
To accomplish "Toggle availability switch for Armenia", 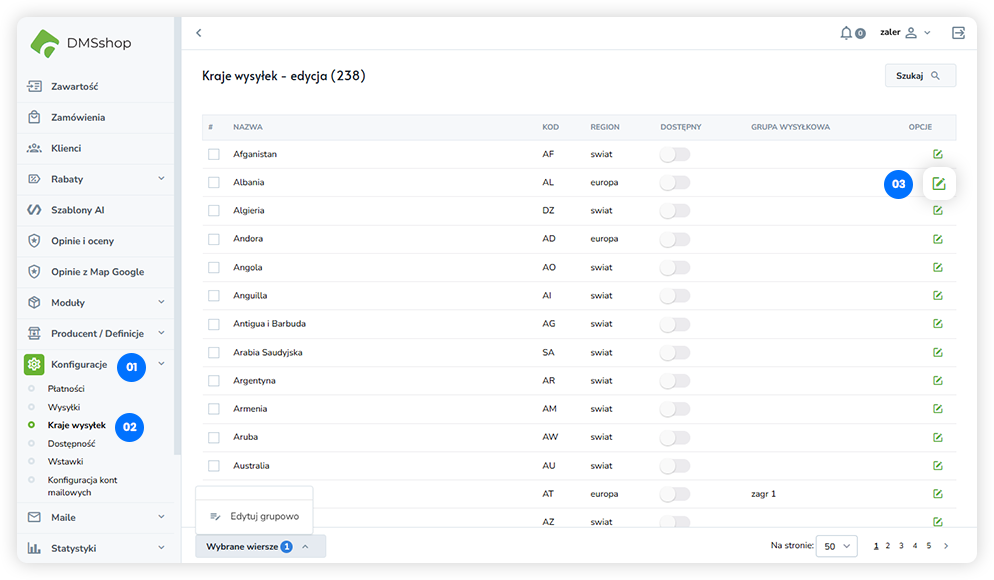I will pos(675,409).
